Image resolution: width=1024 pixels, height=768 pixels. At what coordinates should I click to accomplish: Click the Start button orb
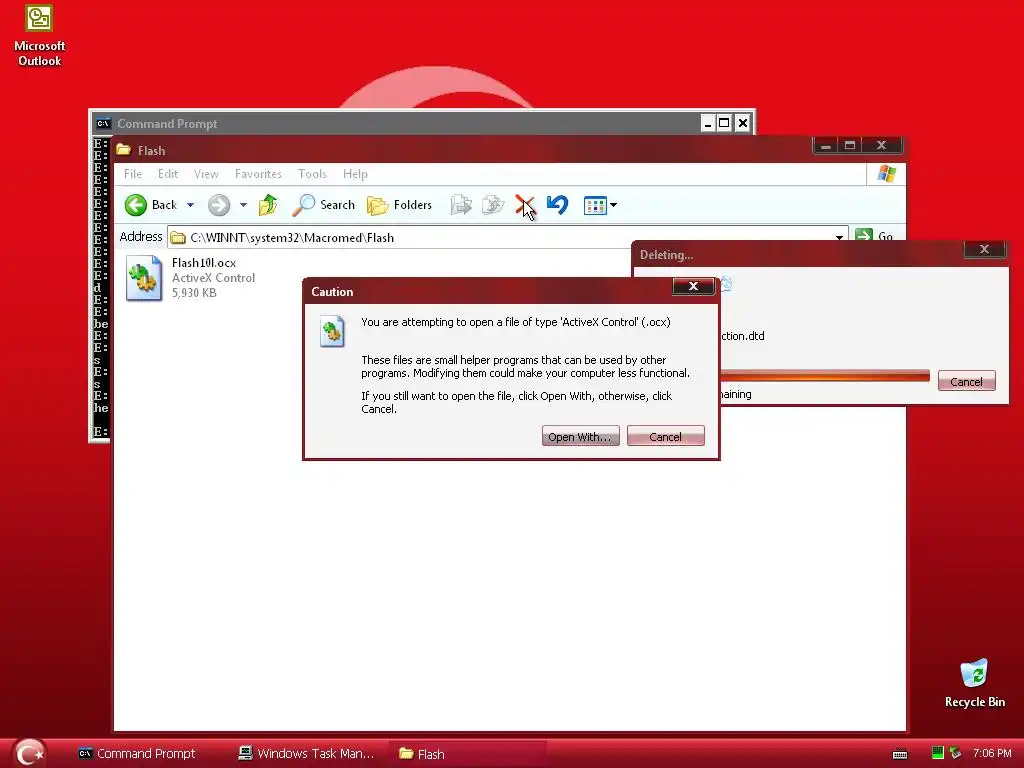(x=29, y=753)
